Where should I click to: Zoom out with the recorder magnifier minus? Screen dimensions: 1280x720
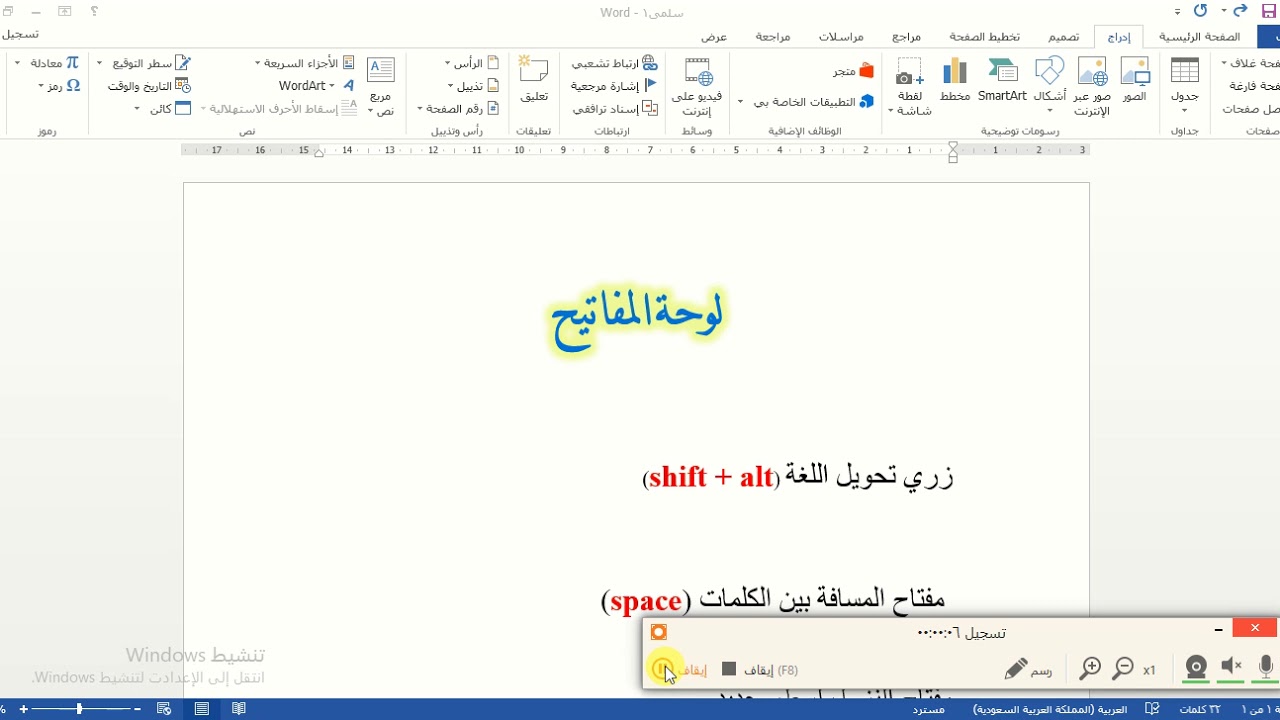click(x=1123, y=669)
